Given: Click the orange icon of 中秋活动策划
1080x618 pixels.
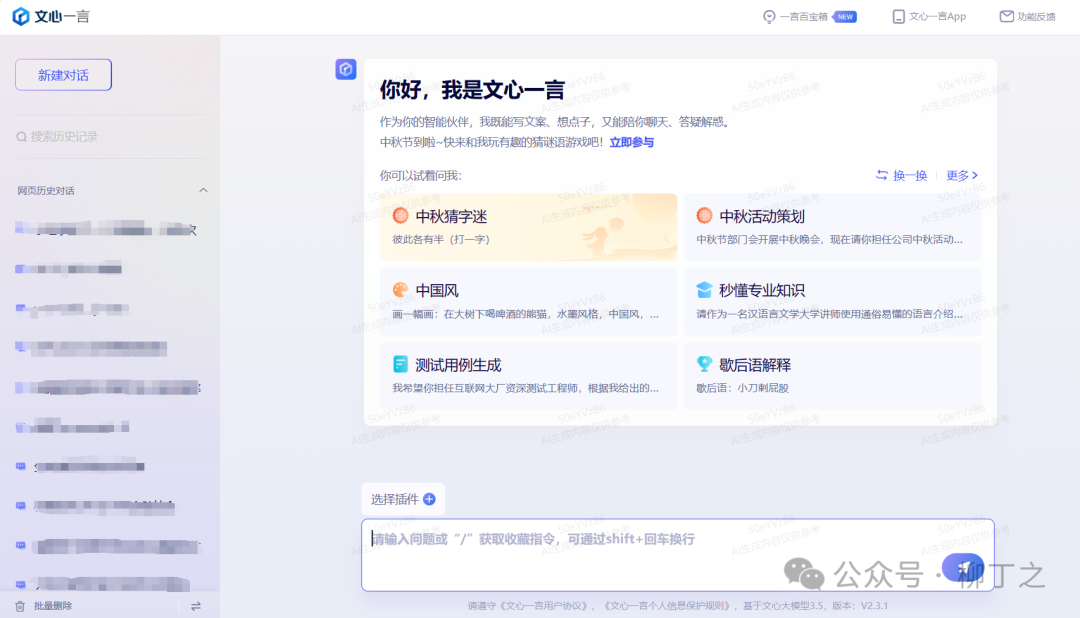Looking at the screenshot, I should click(704, 216).
